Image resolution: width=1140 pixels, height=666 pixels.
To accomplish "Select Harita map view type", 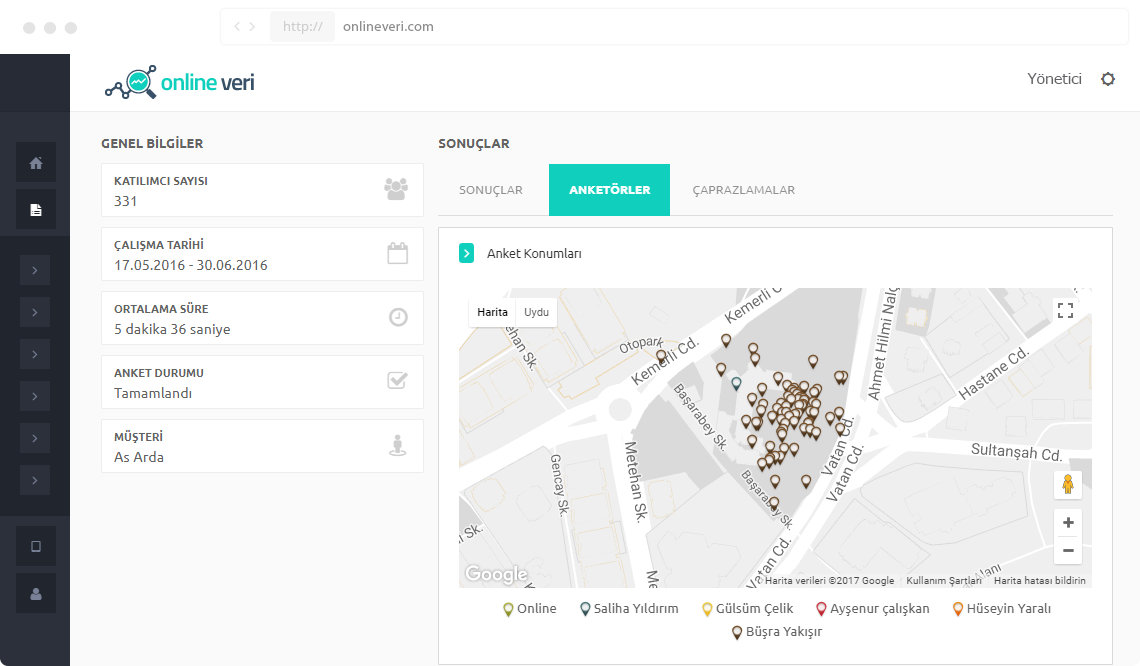I will 492,312.
